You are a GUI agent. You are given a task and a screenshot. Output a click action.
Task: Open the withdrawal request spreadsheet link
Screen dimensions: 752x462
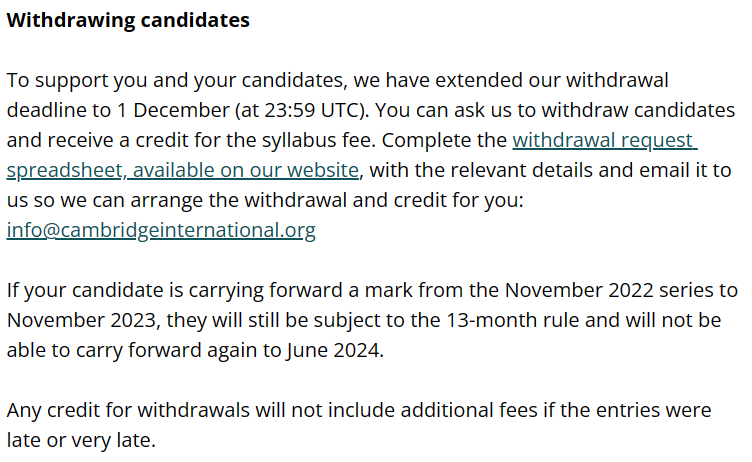604,140
